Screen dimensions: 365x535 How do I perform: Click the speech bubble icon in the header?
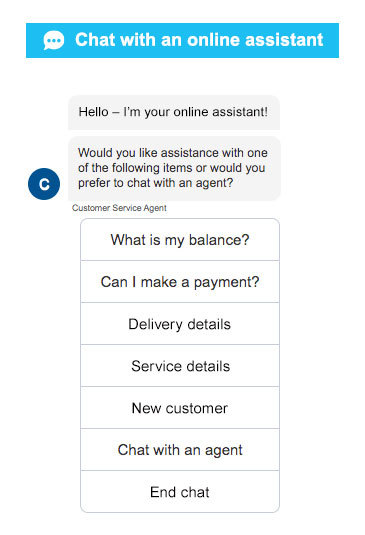pos(54,40)
